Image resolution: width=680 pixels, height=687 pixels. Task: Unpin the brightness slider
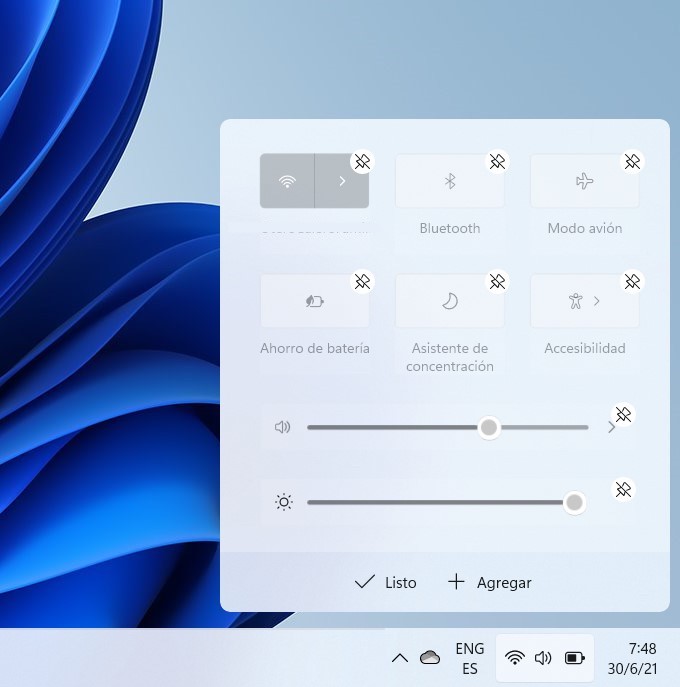coord(623,490)
